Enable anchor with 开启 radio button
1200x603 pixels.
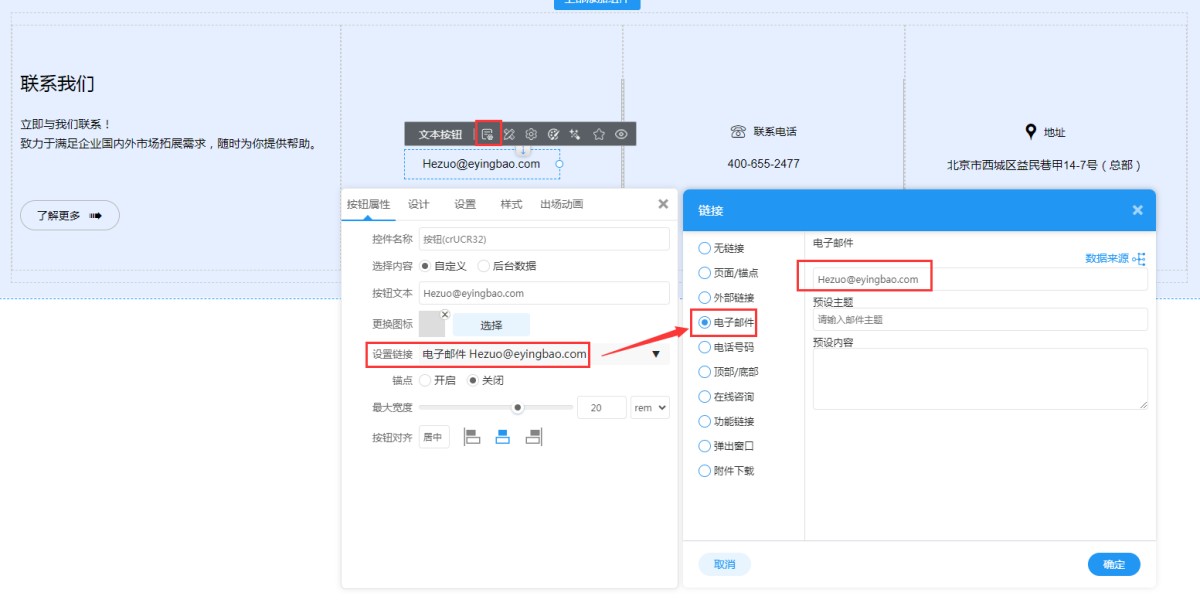(425, 380)
